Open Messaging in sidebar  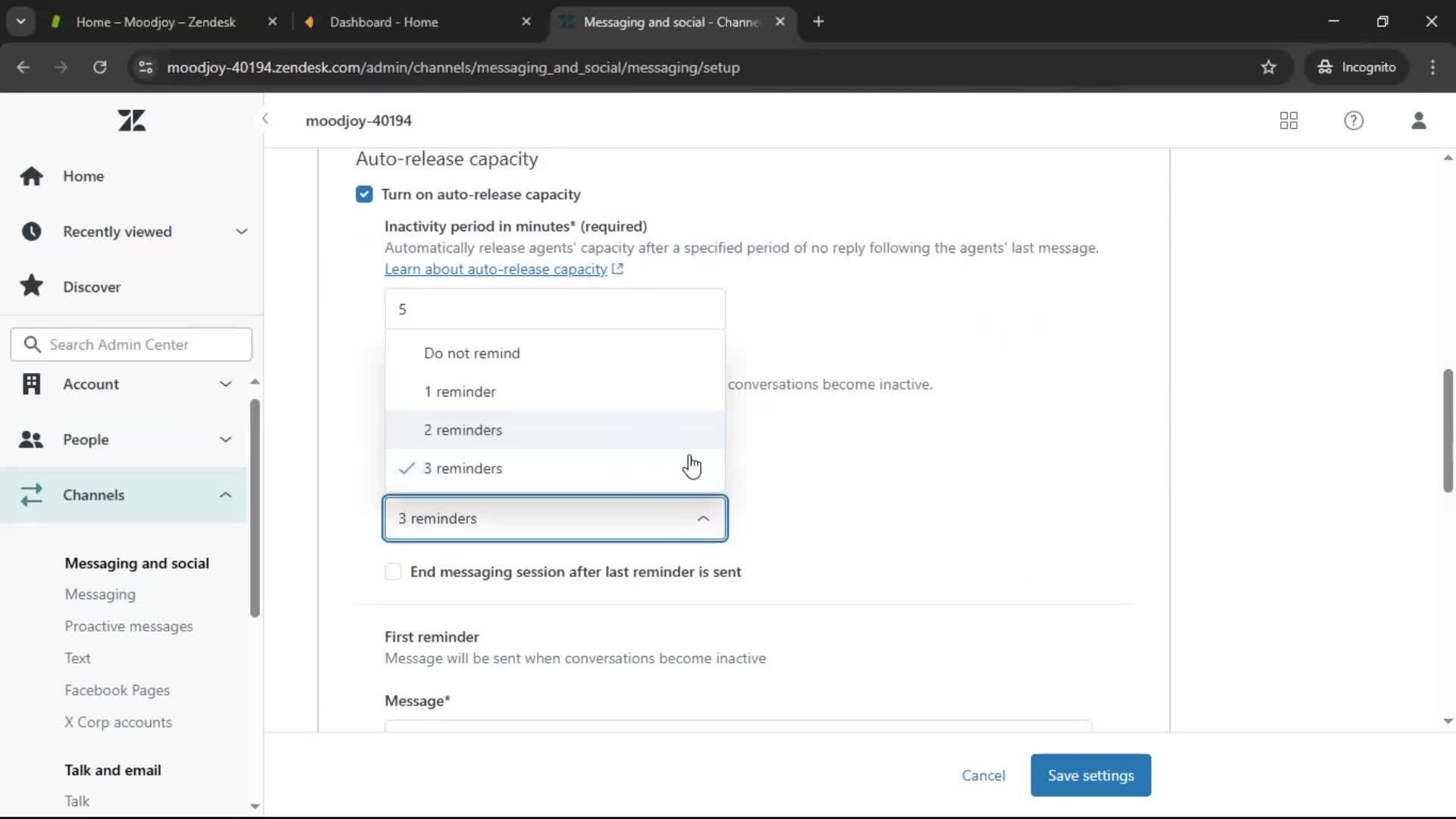(100, 595)
